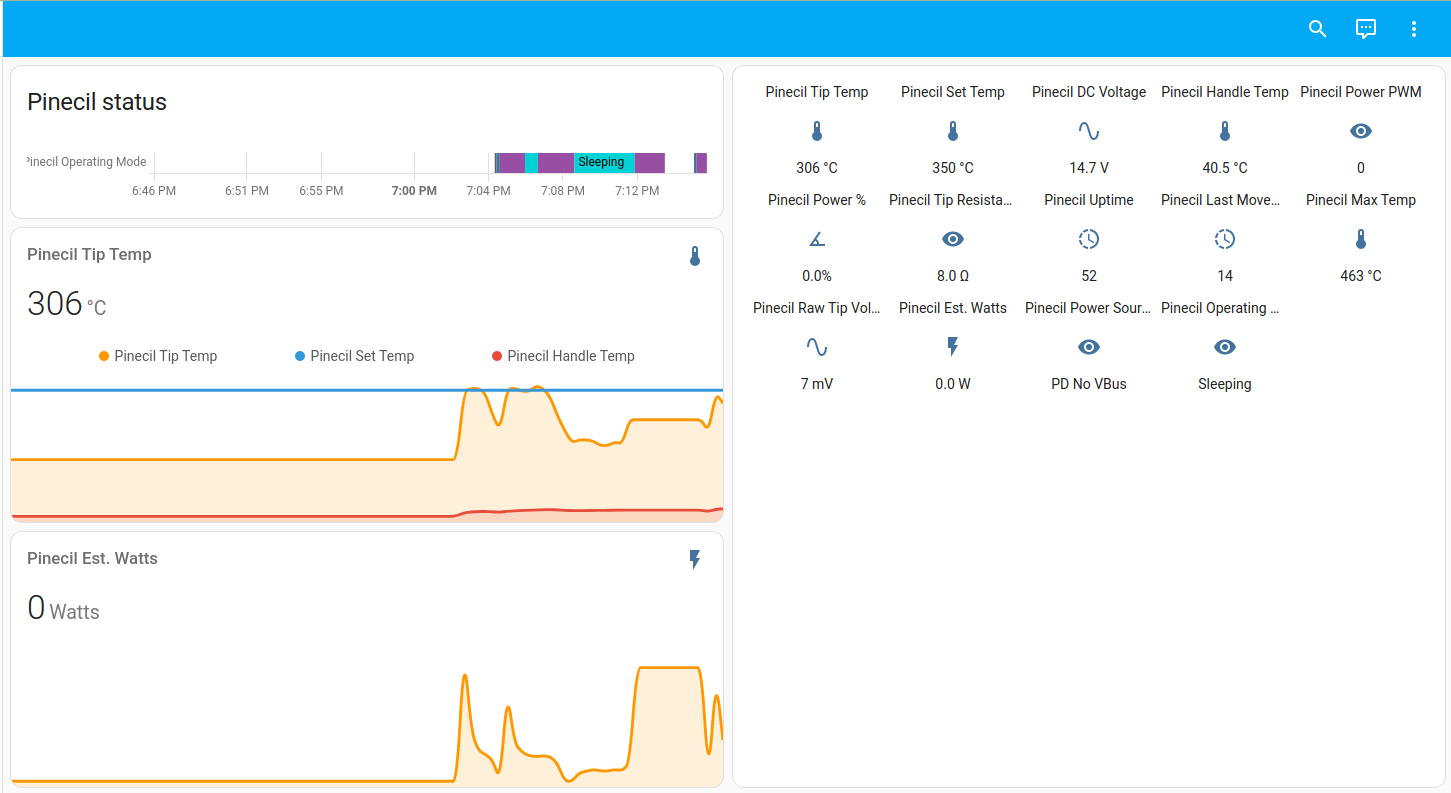The height and width of the screenshot is (793, 1451).
Task: Click the 350 °C set temp value
Action: pos(952,168)
